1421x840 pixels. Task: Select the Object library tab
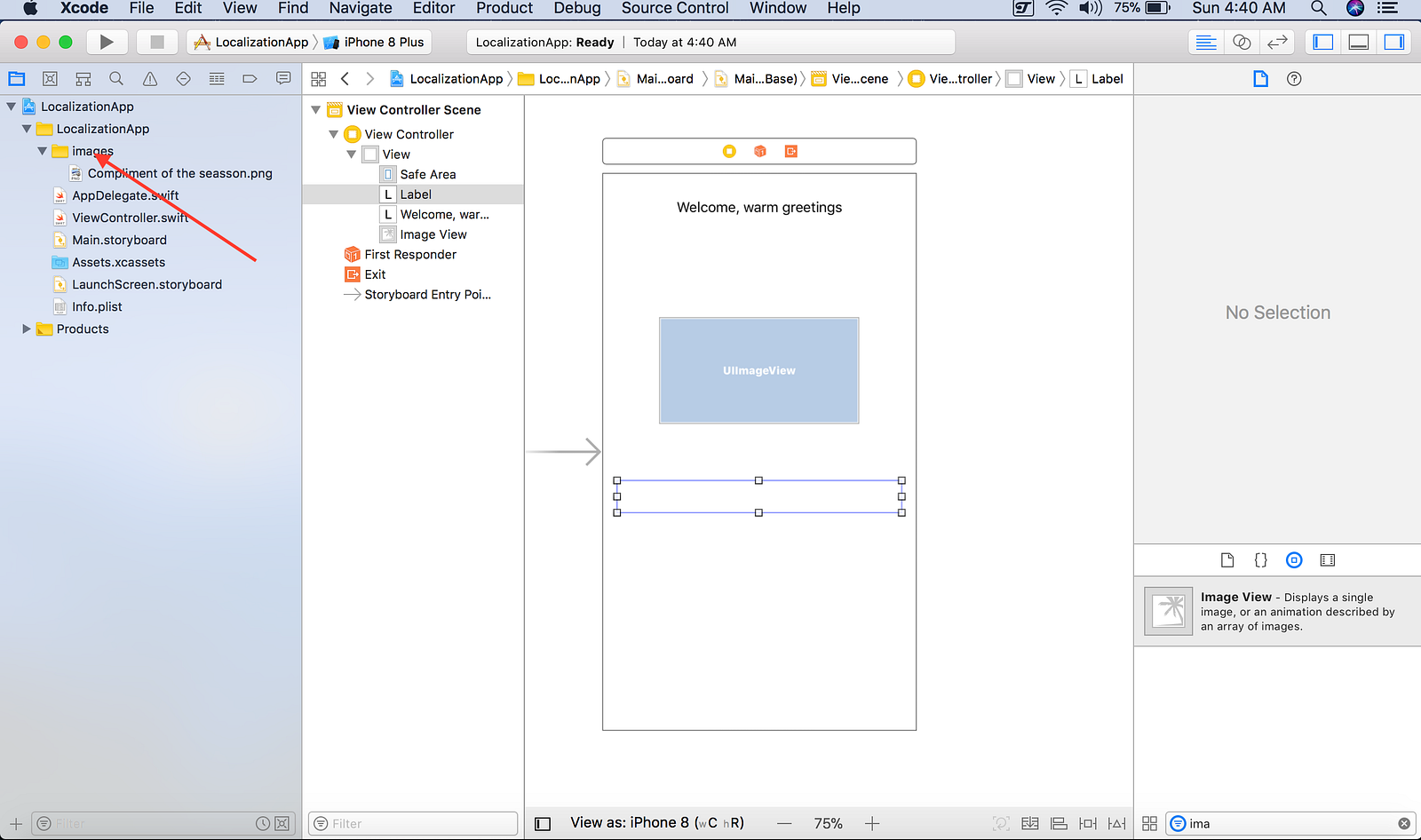click(1294, 560)
